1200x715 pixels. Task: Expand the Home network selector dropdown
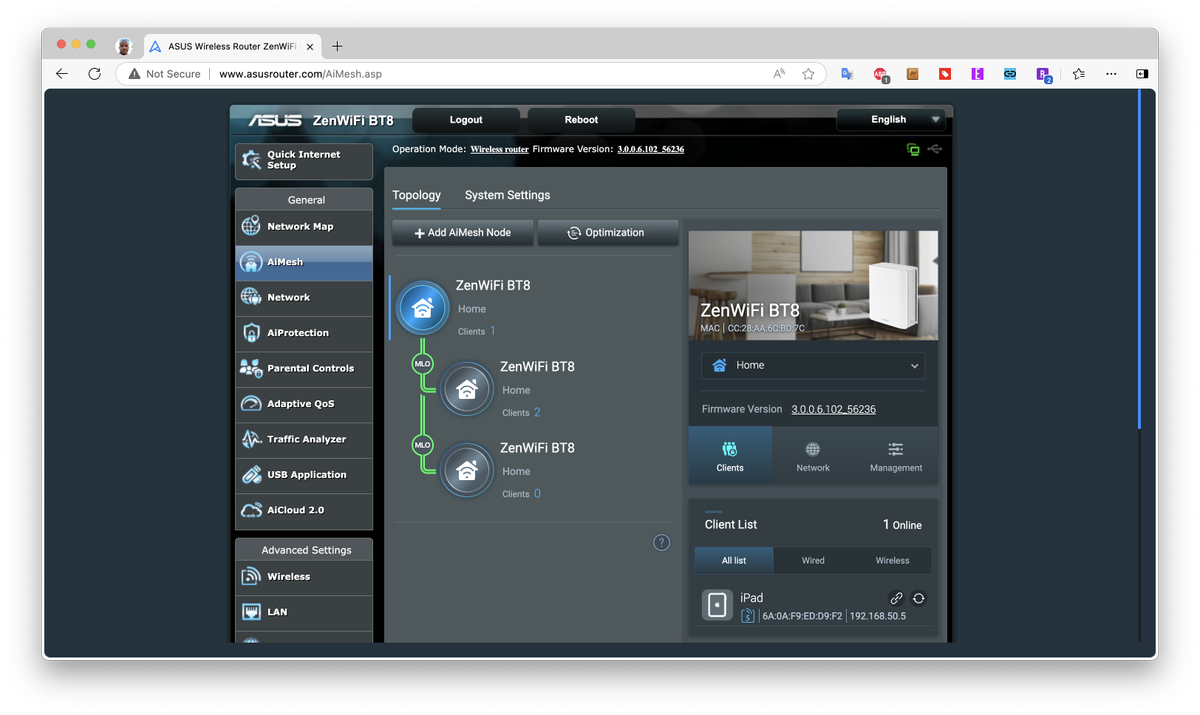point(812,365)
